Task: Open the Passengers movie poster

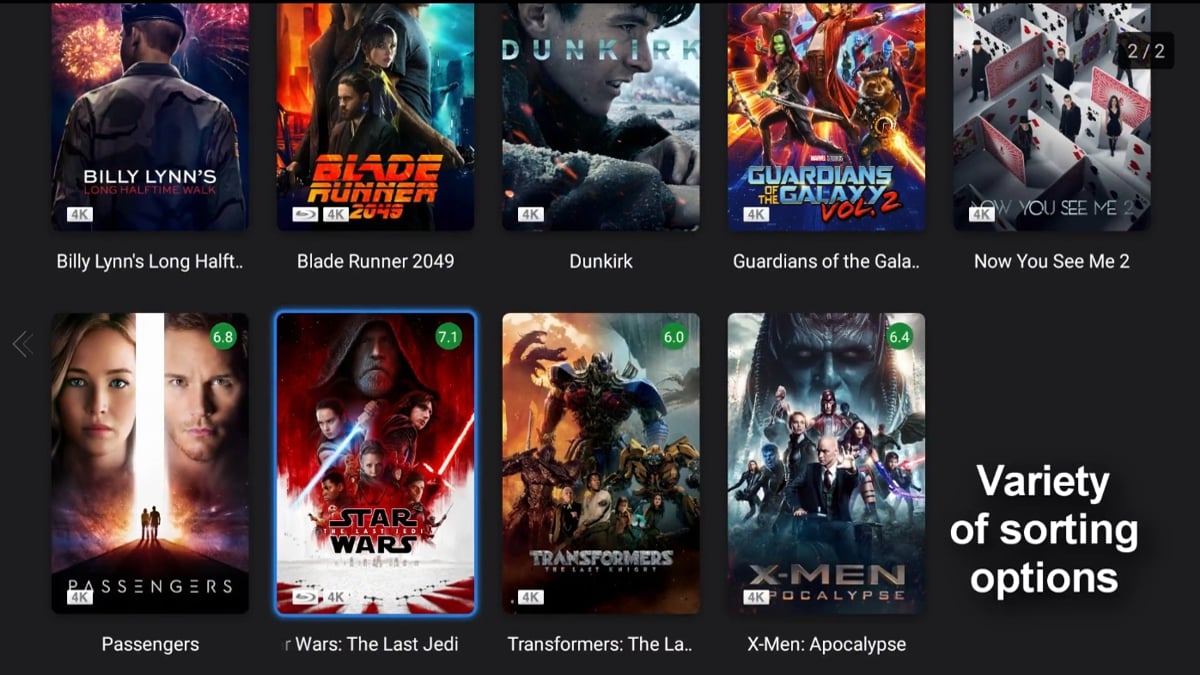Action: click(x=150, y=463)
